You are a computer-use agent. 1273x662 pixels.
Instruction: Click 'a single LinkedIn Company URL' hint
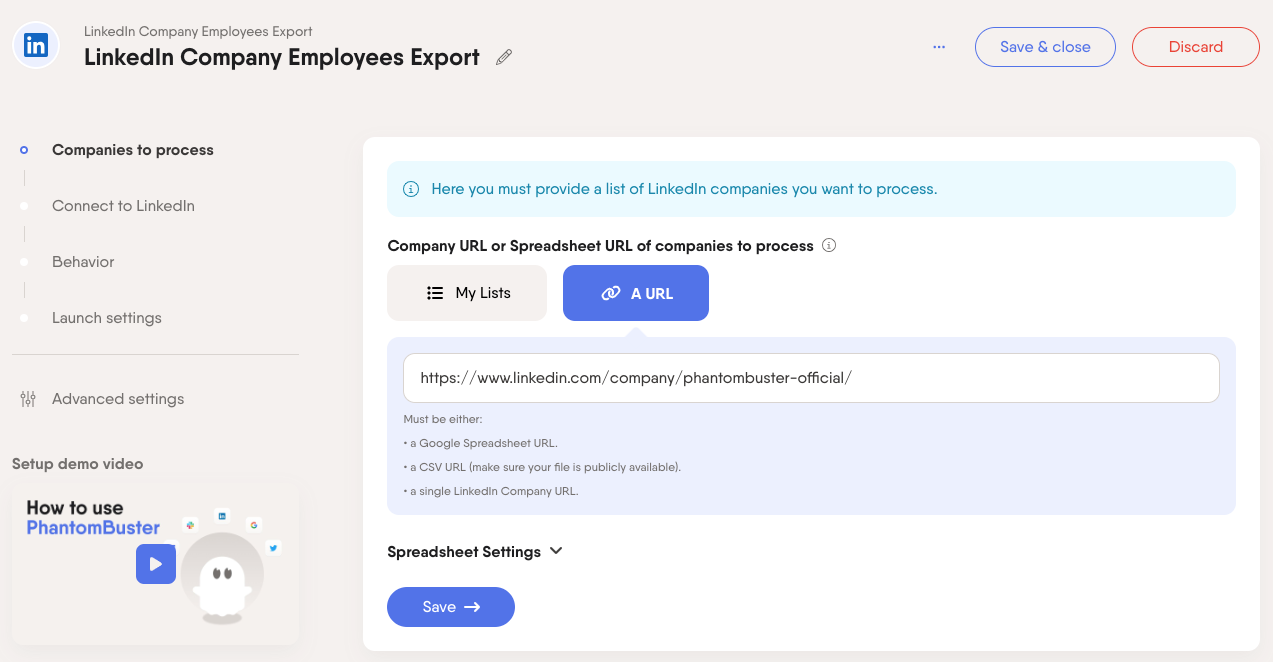pyautogui.click(x=491, y=491)
